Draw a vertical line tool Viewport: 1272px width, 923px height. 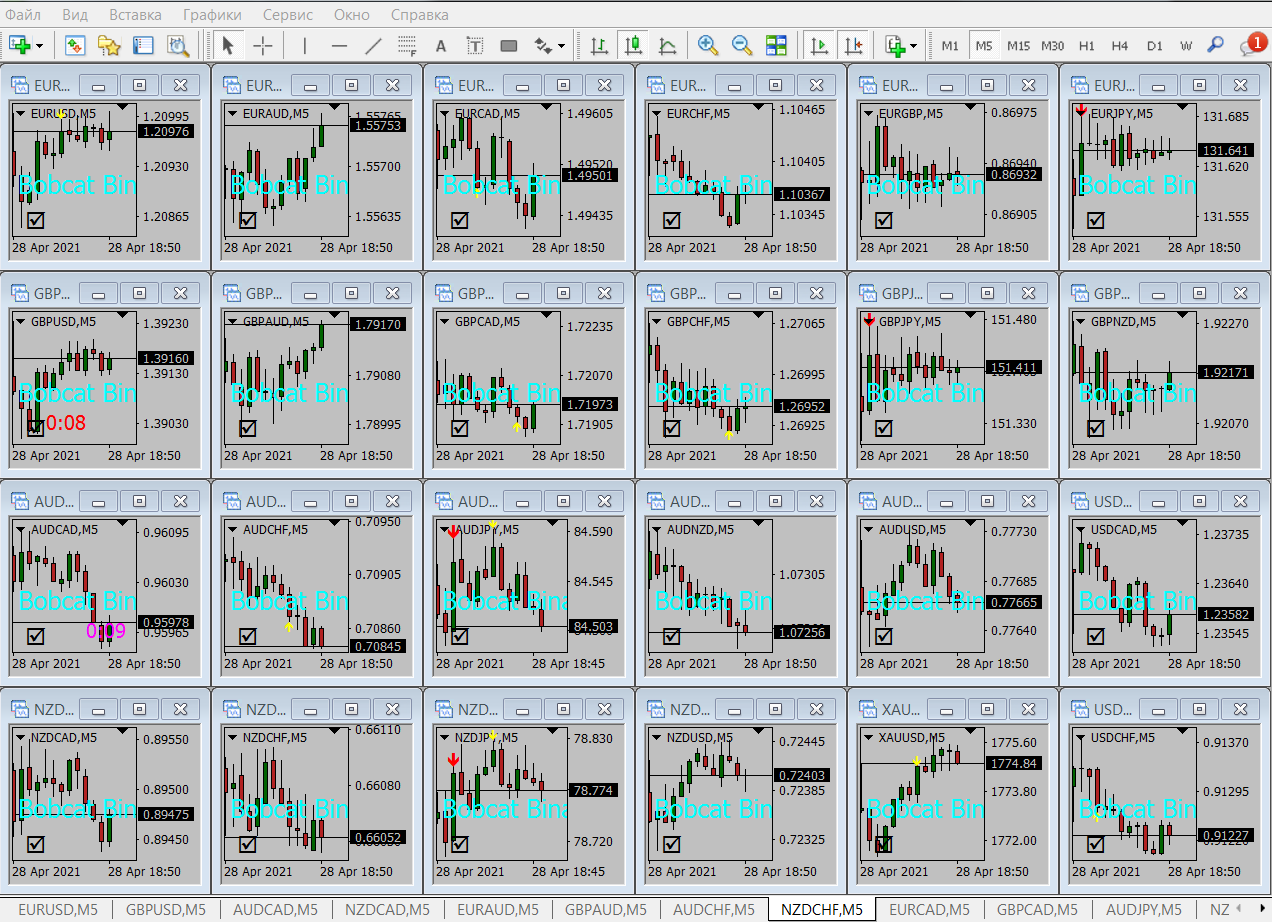[305, 45]
